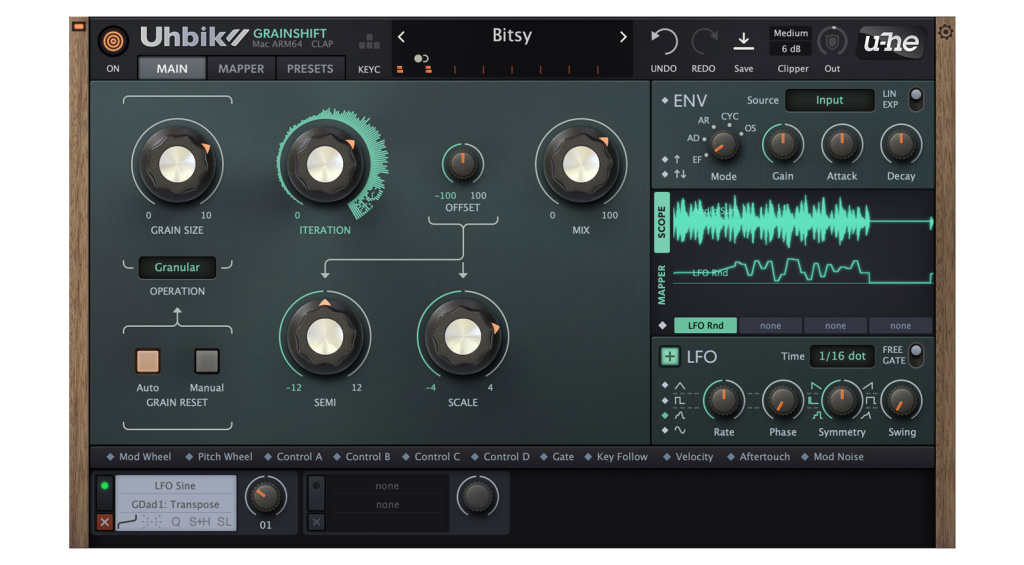Image resolution: width=1024 pixels, height=565 pixels.
Task: Click the Undo arrow icon
Action: tap(663, 41)
